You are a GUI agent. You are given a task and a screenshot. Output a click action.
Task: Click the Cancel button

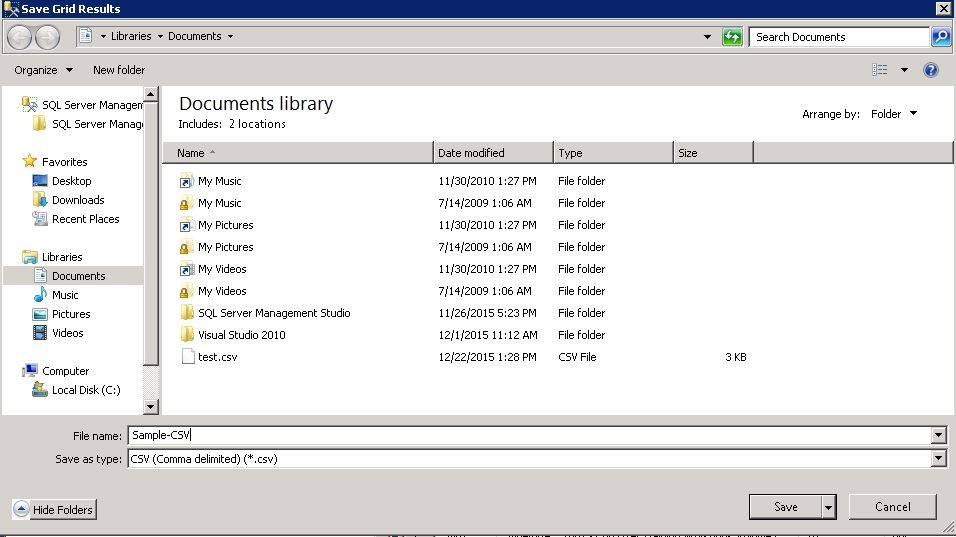(x=893, y=507)
